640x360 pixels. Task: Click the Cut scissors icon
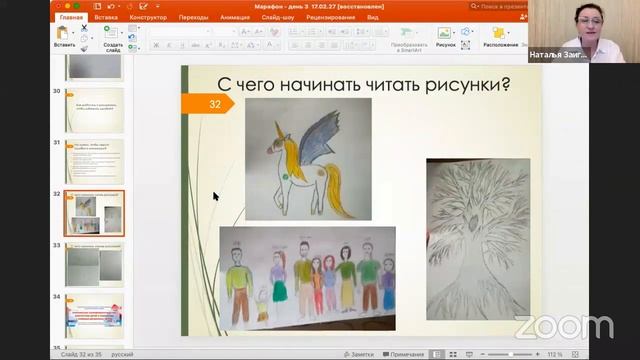(x=84, y=28)
